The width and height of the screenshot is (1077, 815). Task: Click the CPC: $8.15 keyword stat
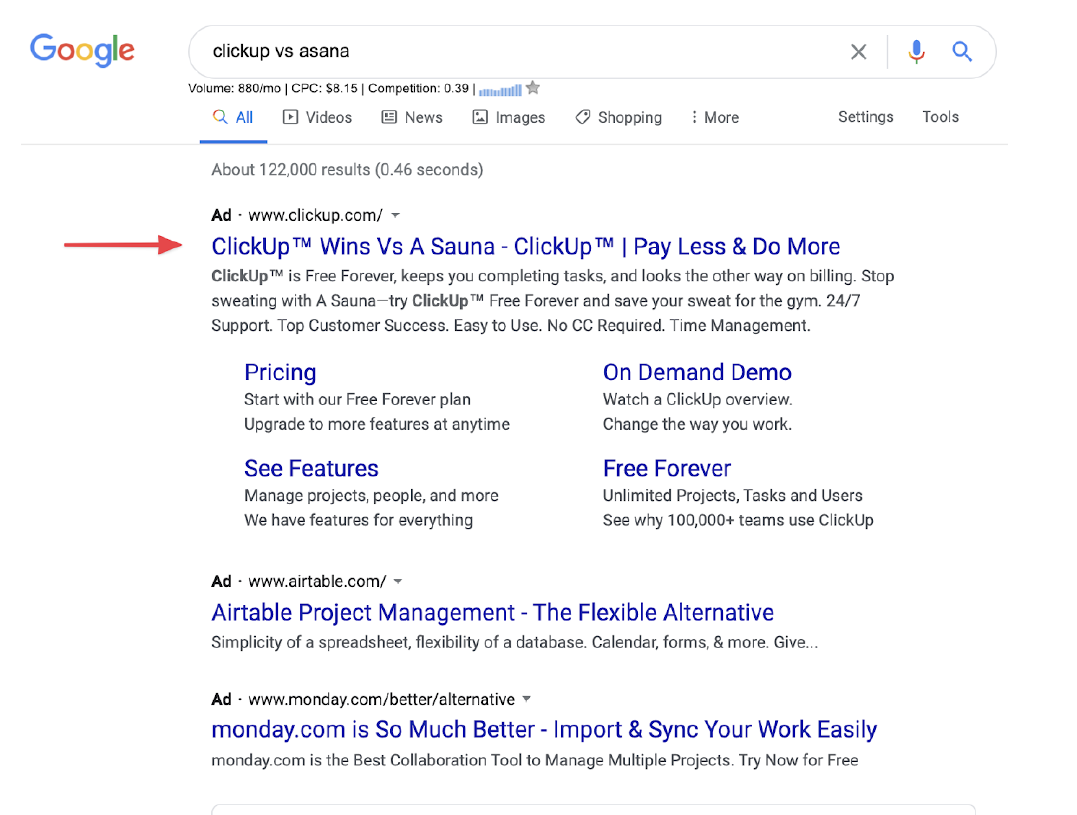point(324,89)
